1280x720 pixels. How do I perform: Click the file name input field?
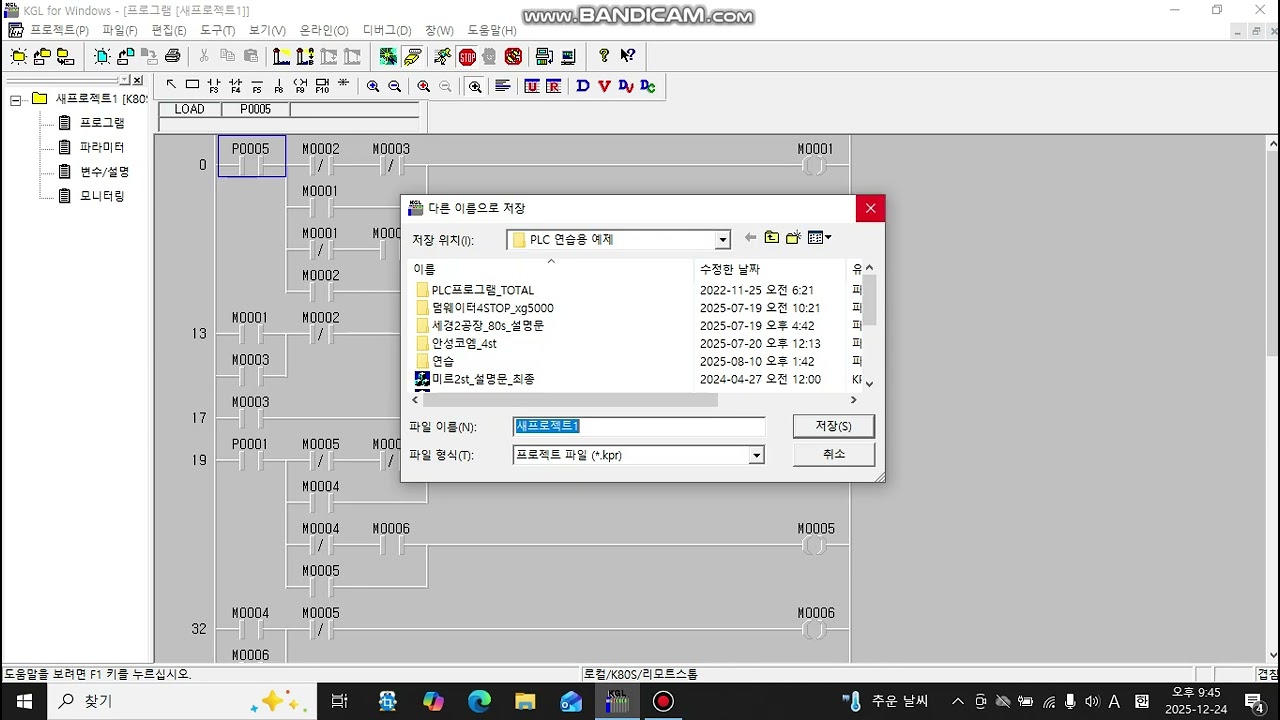[x=639, y=426]
